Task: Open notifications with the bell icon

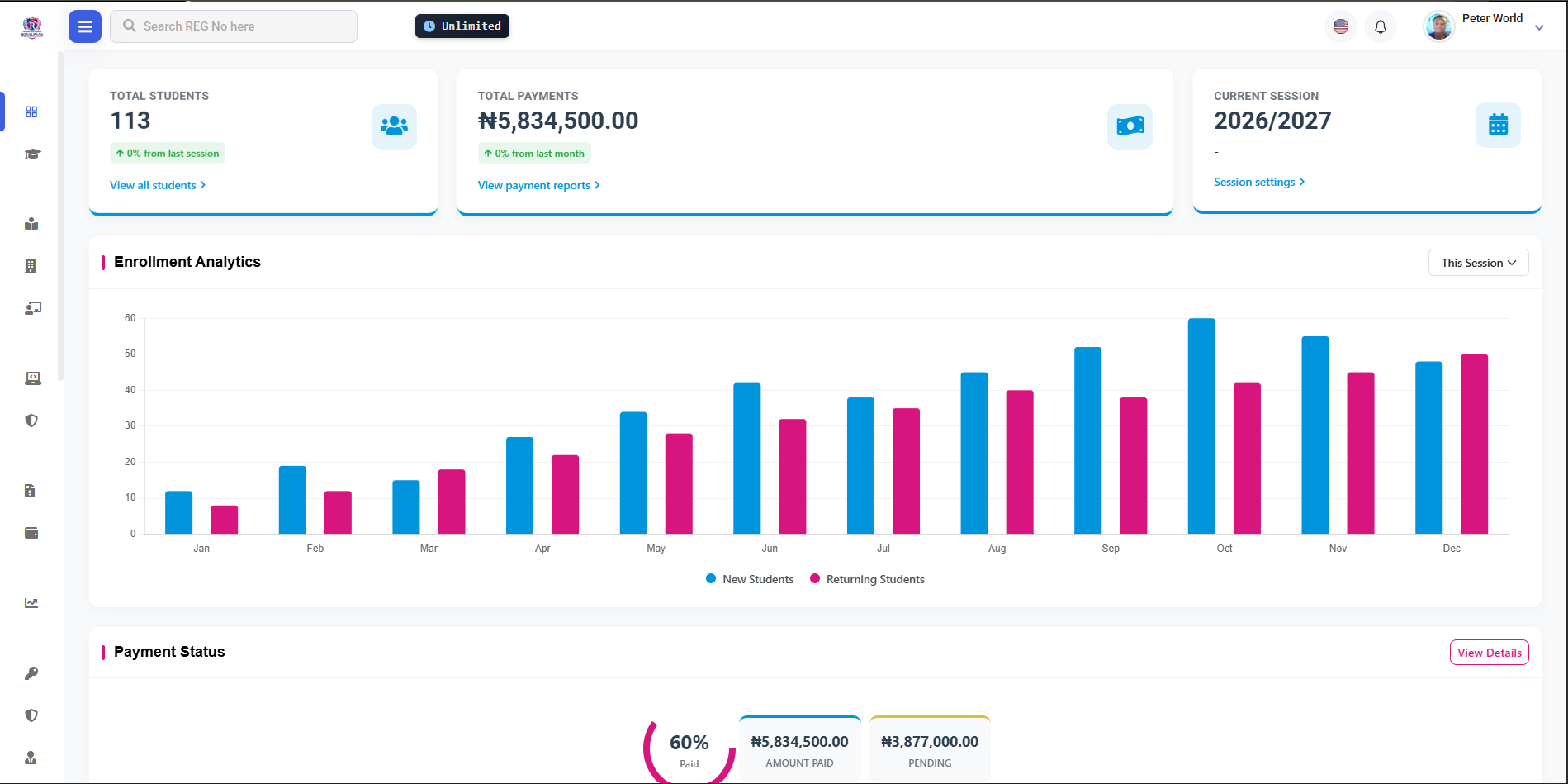Action: tap(1381, 26)
